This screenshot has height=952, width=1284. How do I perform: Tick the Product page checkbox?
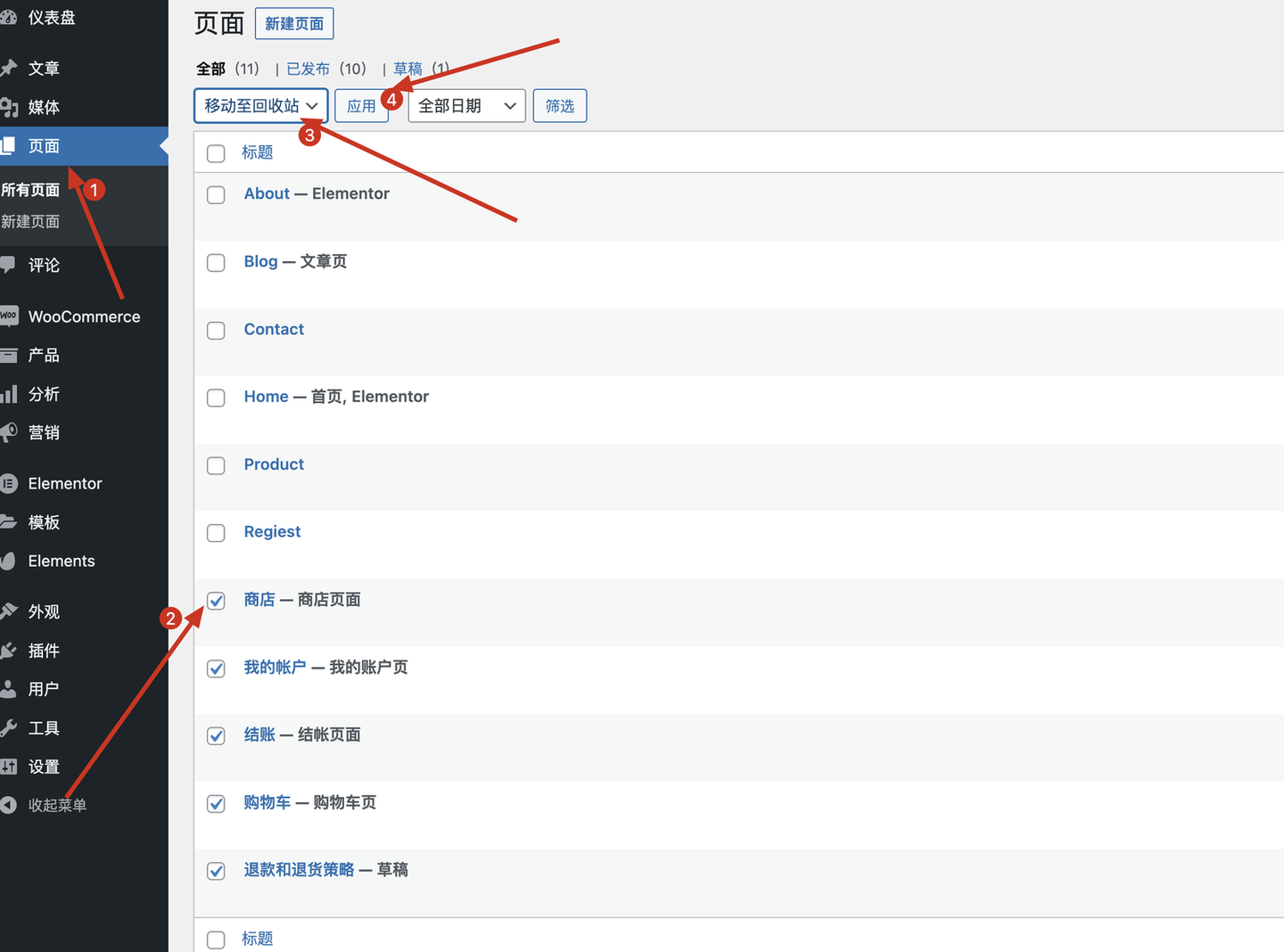coord(216,465)
